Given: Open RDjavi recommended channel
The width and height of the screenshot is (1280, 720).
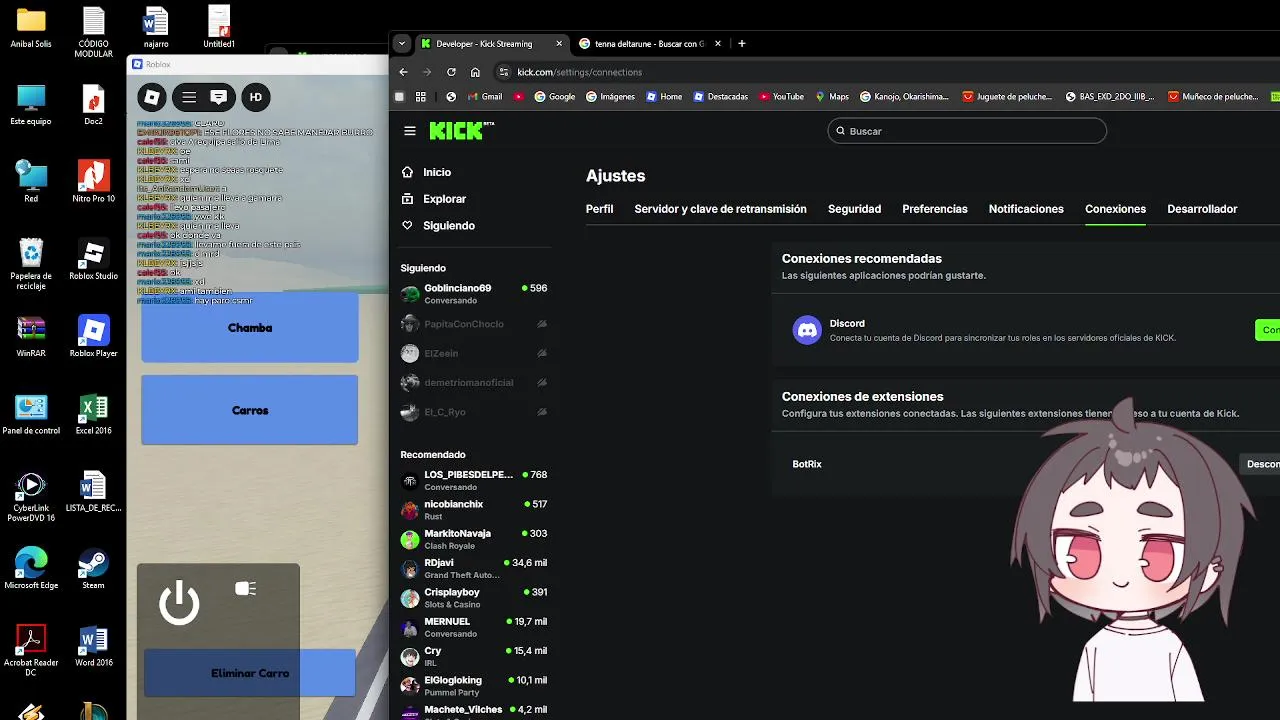Looking at the screenshot, I should 474,569.
